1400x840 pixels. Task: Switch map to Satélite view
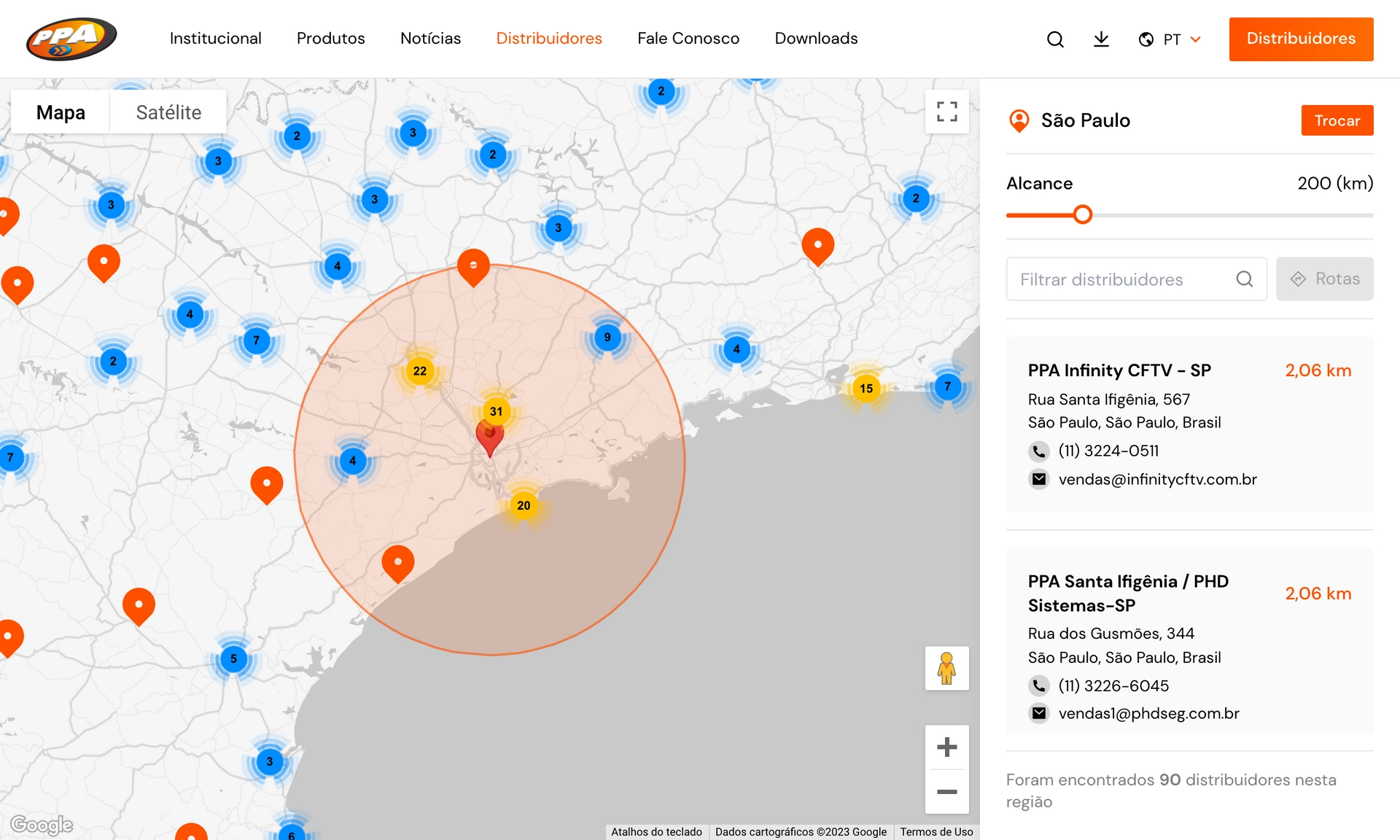[168, 112]
